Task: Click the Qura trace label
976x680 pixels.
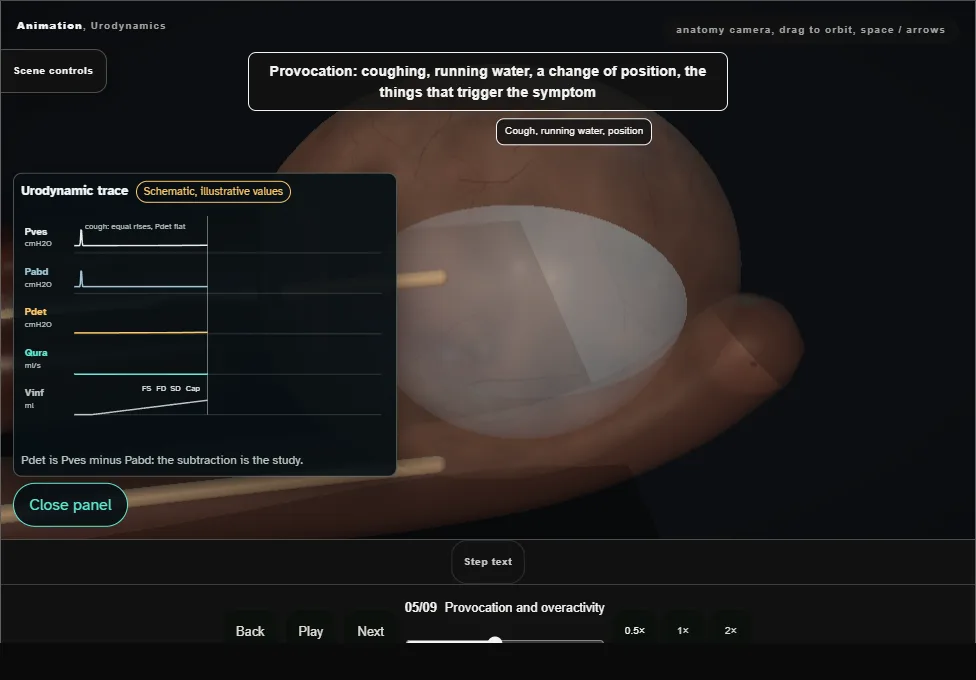Action: click(x=36, y=352)
